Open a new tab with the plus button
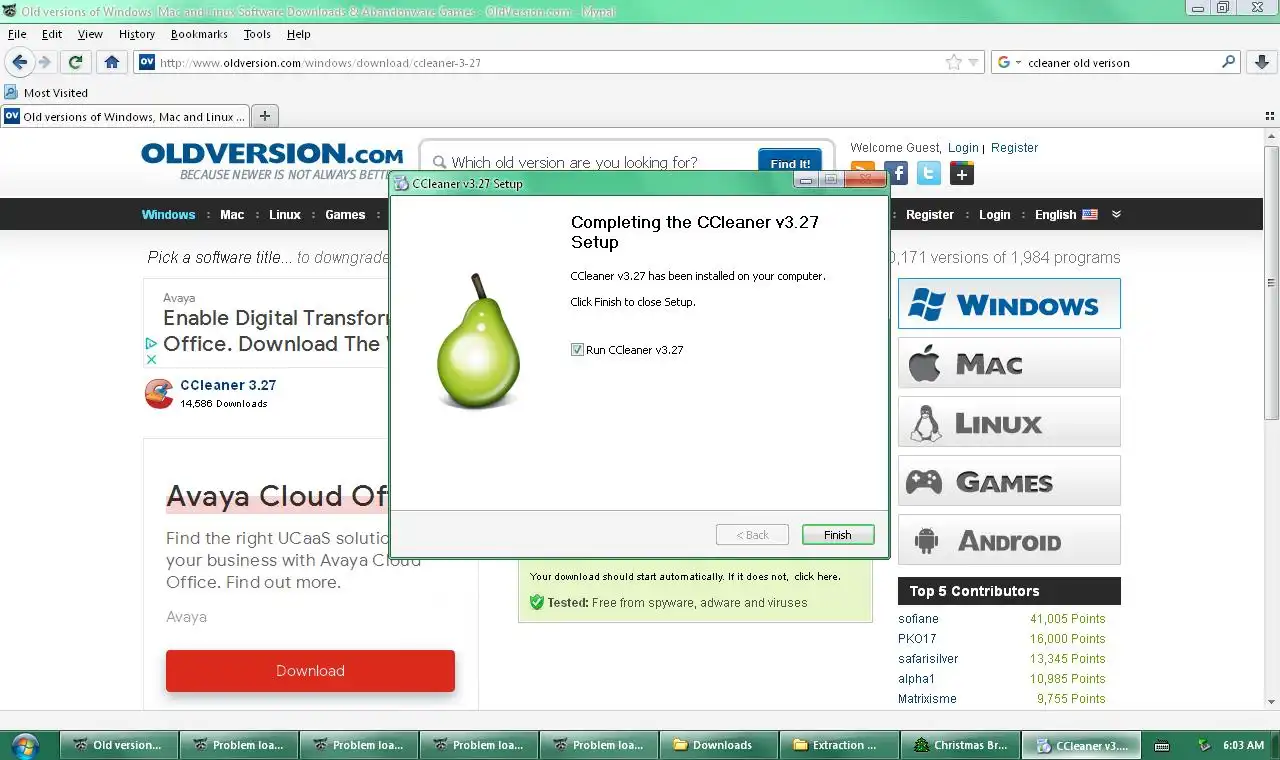1280x760 pixels. pos(265,116)
